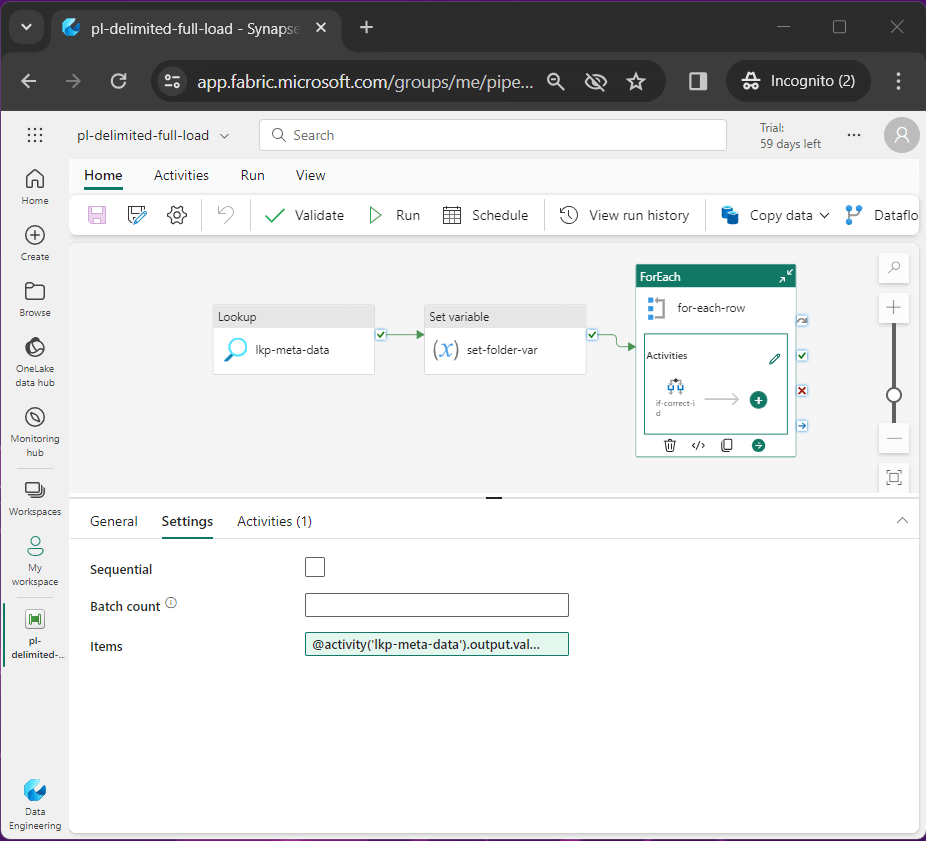The image size is (926, 841).
Task: Click canvas search magnifier icon
Action: tap(894, 268)
